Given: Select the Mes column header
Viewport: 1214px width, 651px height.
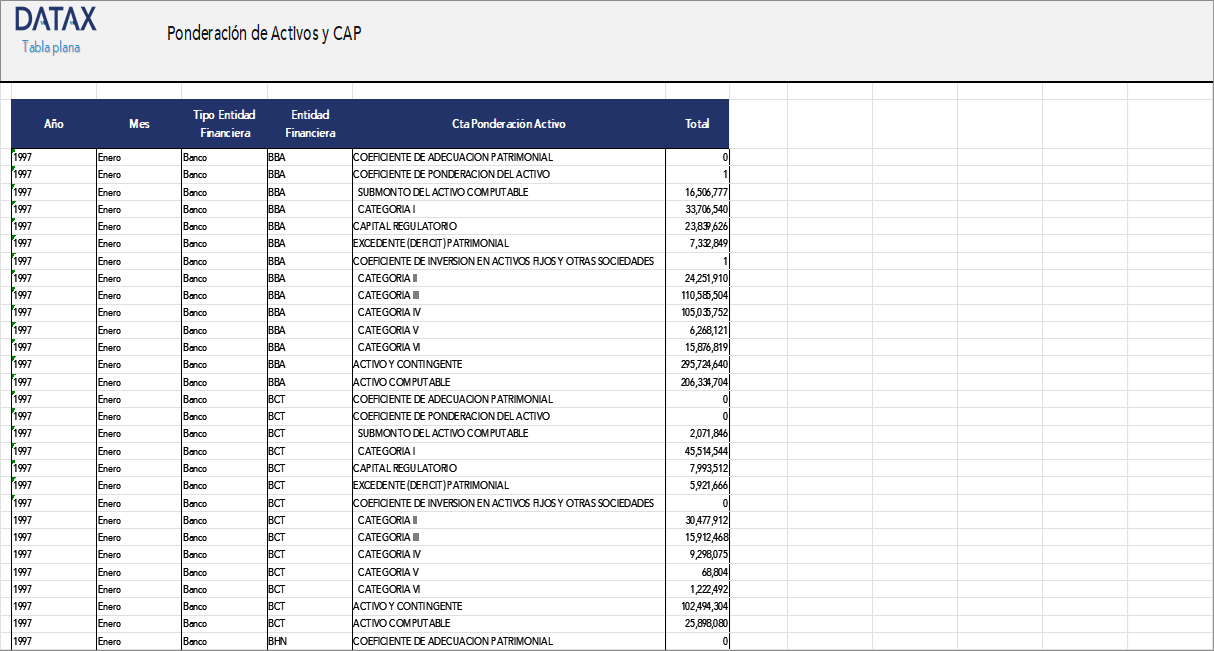Looking at the screenshot, I should coord(139,124).
